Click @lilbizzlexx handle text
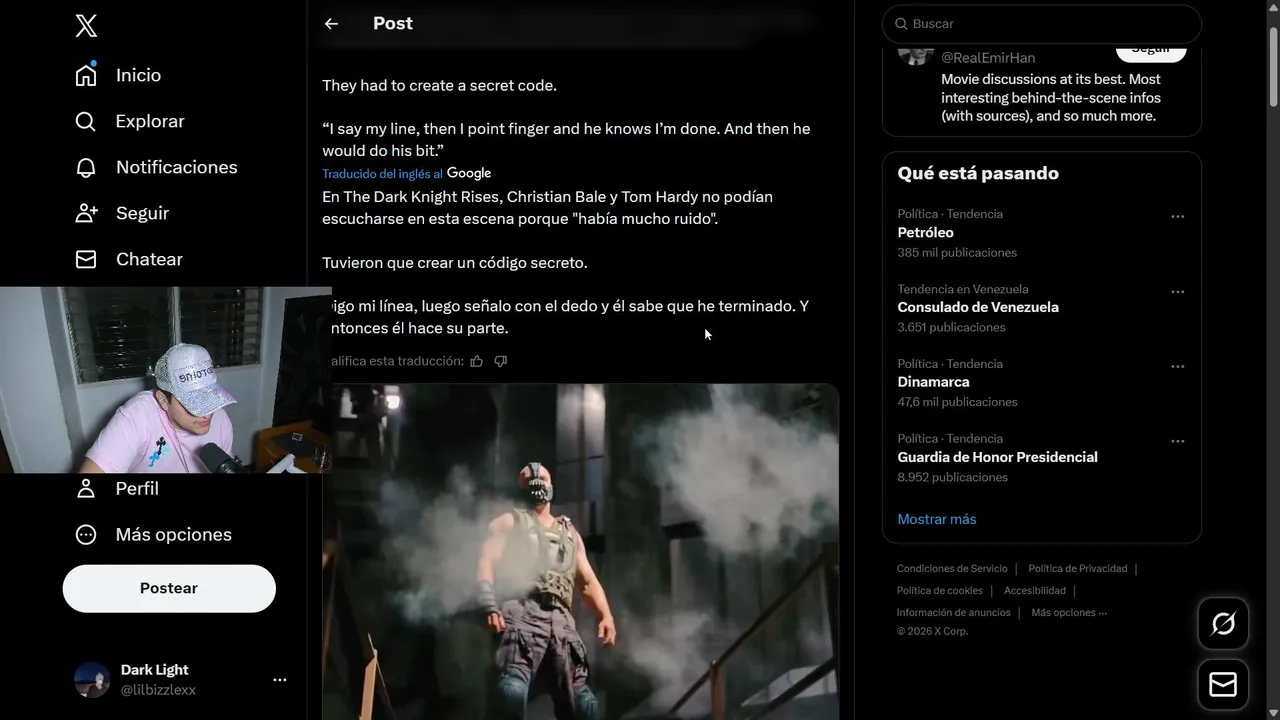The width and height of the screenshot is (1280, 720). click(x=158, y=690)
